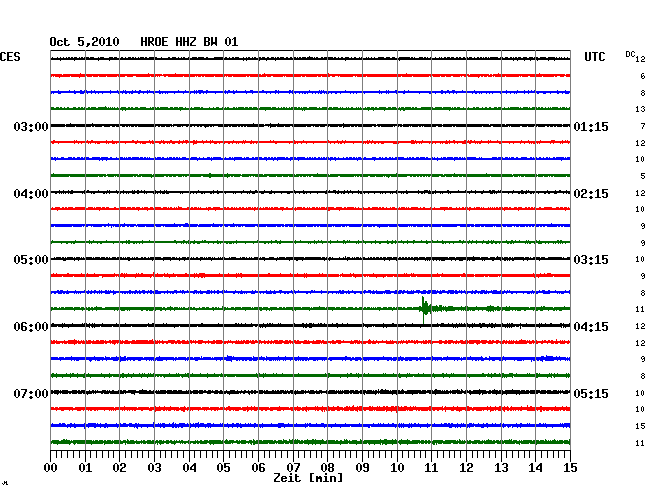The height and width of the screenshot is (494, 650).
Task: Click the black trace at 03:00
Action: click(310, 125)
